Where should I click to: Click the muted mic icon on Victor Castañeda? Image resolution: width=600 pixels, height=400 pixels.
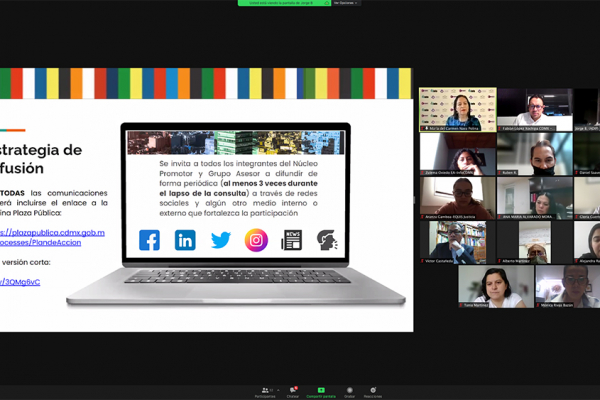coord(422,261)
